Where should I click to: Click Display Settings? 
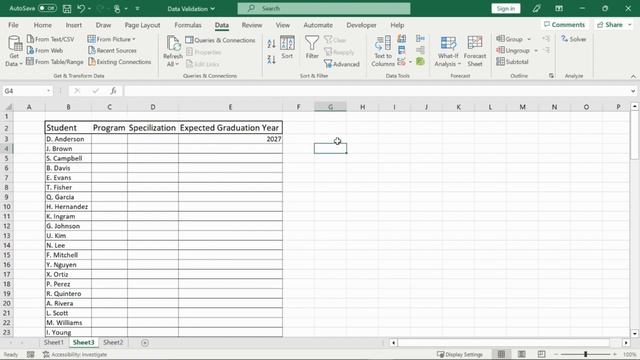460,354
